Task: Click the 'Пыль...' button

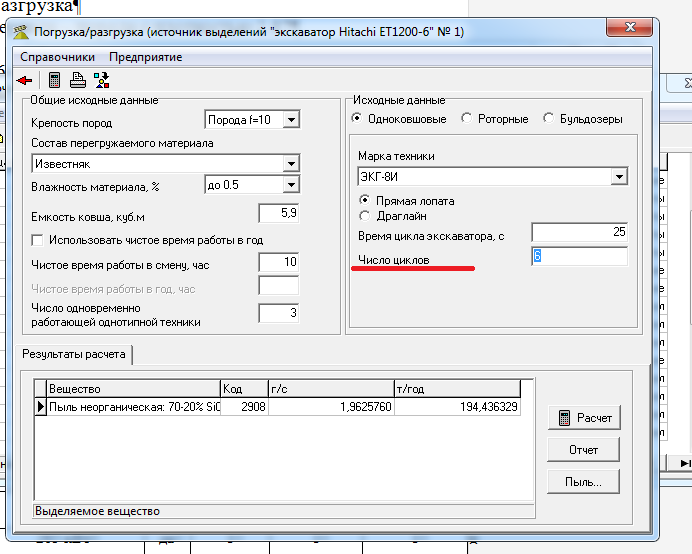Action: (583, 482)
